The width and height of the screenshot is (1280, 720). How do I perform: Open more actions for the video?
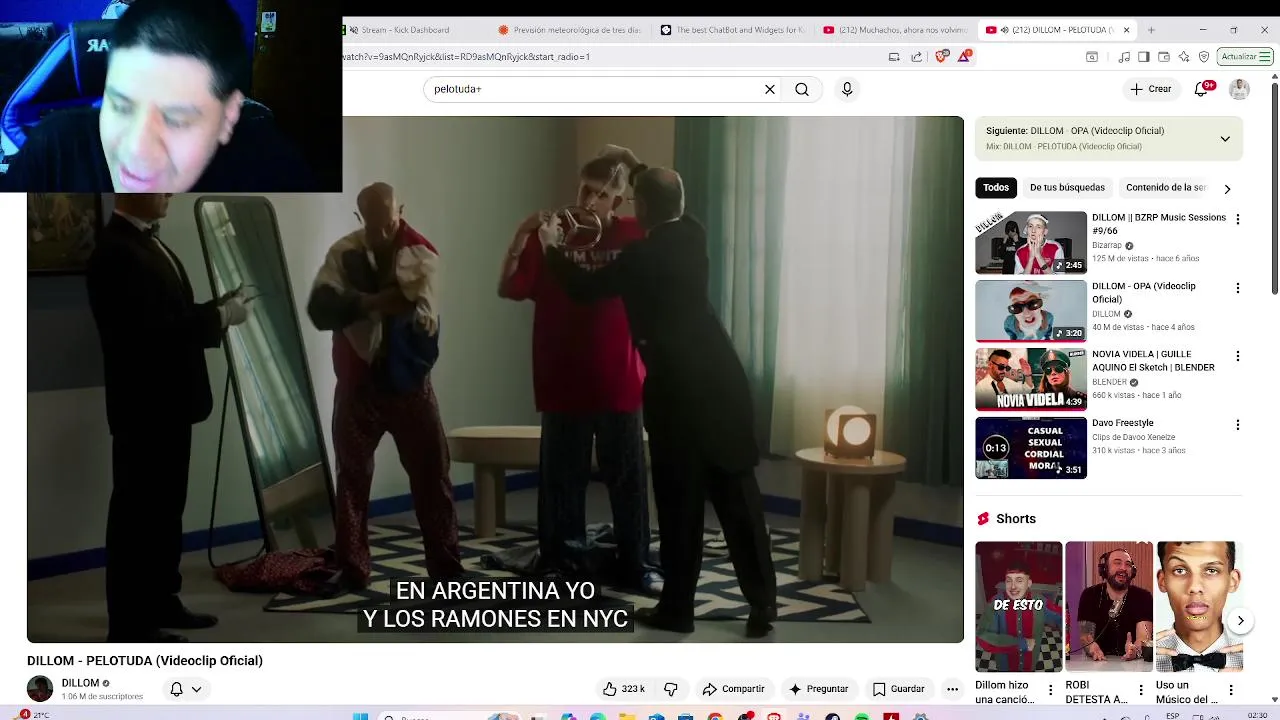pos(952,689)
